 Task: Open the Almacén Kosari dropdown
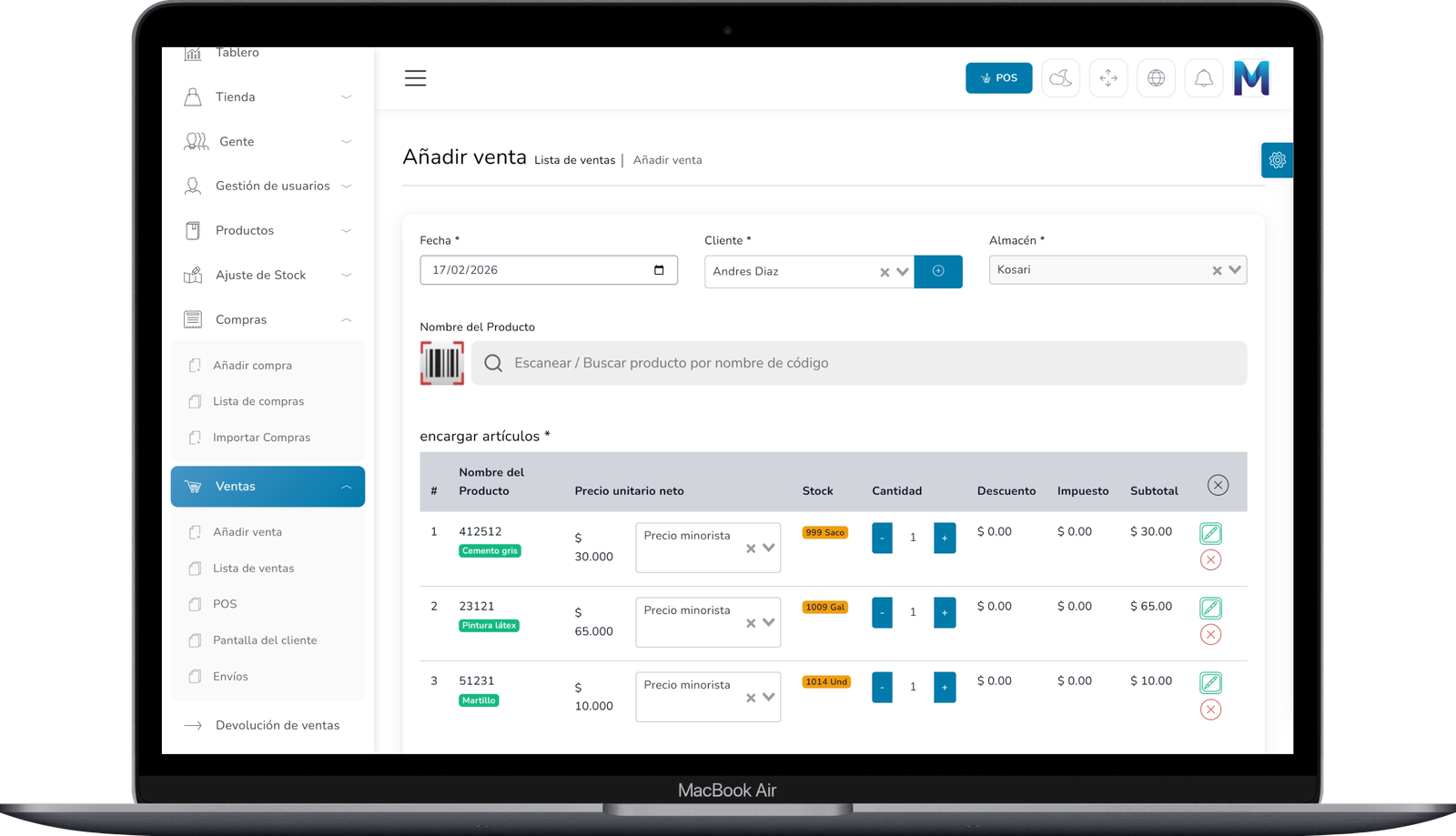1234,270
